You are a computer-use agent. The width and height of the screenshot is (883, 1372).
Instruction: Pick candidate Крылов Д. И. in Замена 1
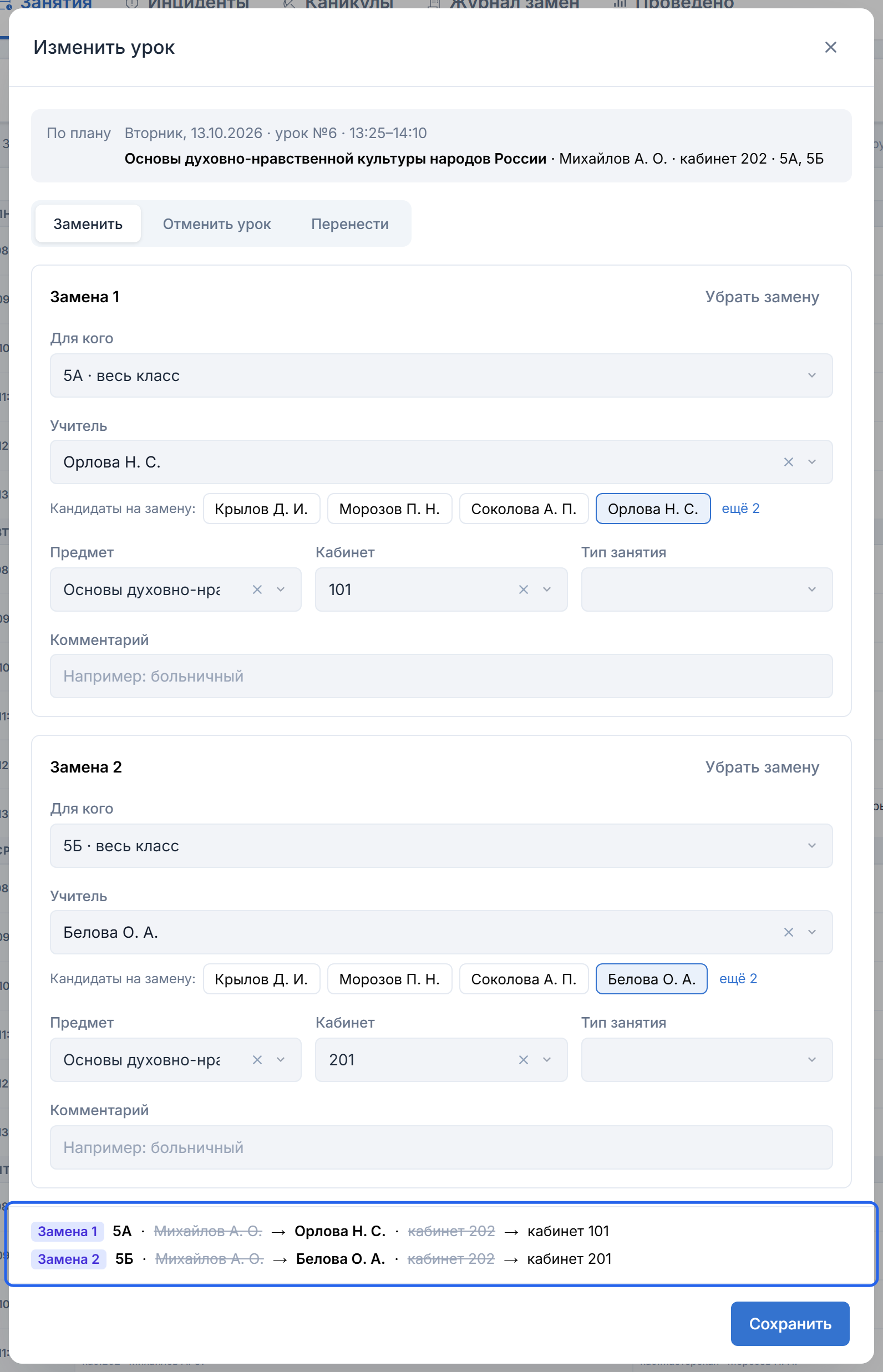tap(261, 509)
